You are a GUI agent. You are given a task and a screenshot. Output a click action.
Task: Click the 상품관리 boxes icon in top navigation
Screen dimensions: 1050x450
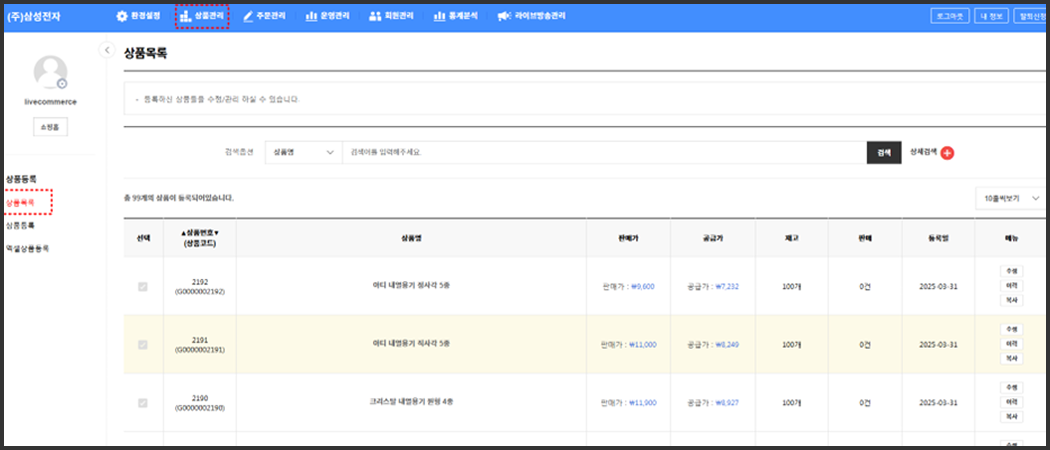[185, 16]
